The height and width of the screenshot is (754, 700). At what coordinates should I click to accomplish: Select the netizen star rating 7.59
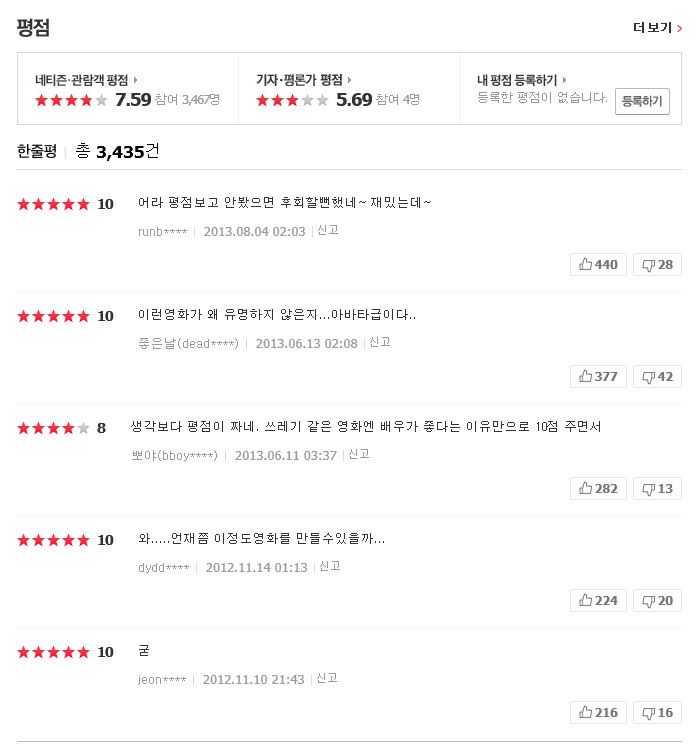tap(93, 100)
